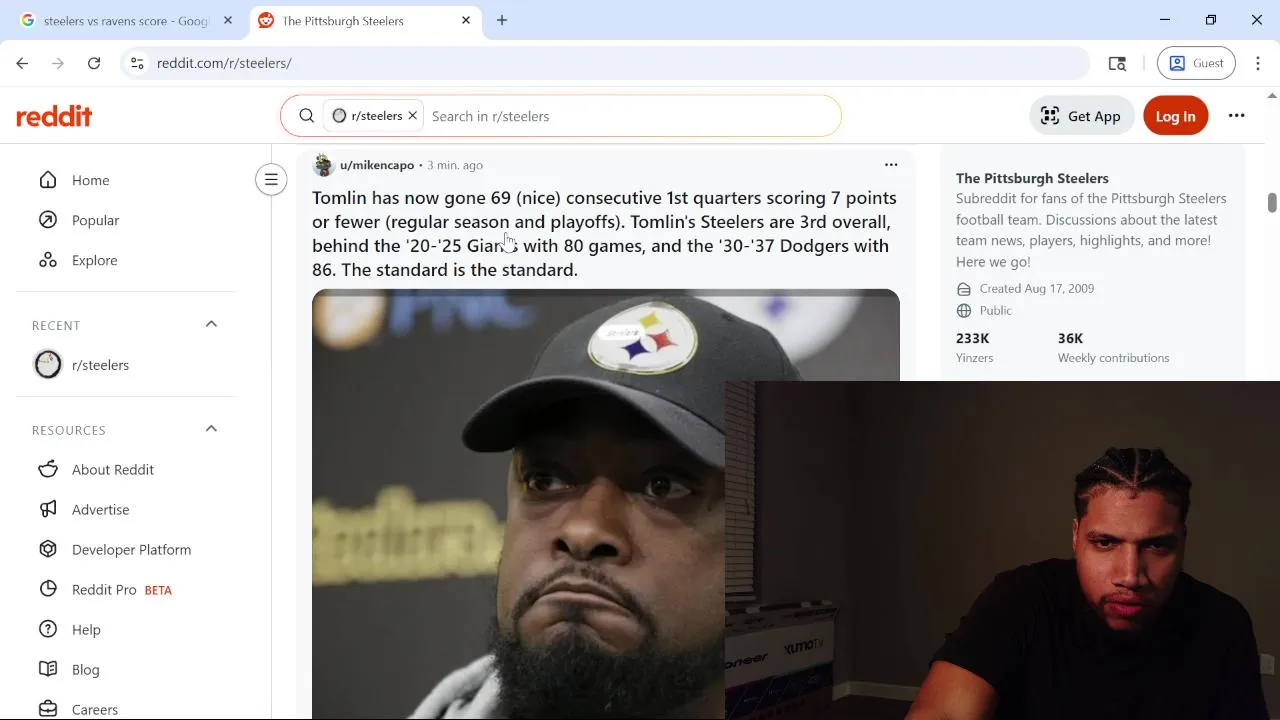Go to Popular feed
1280x720 pixels.
[x=95, y=220]
